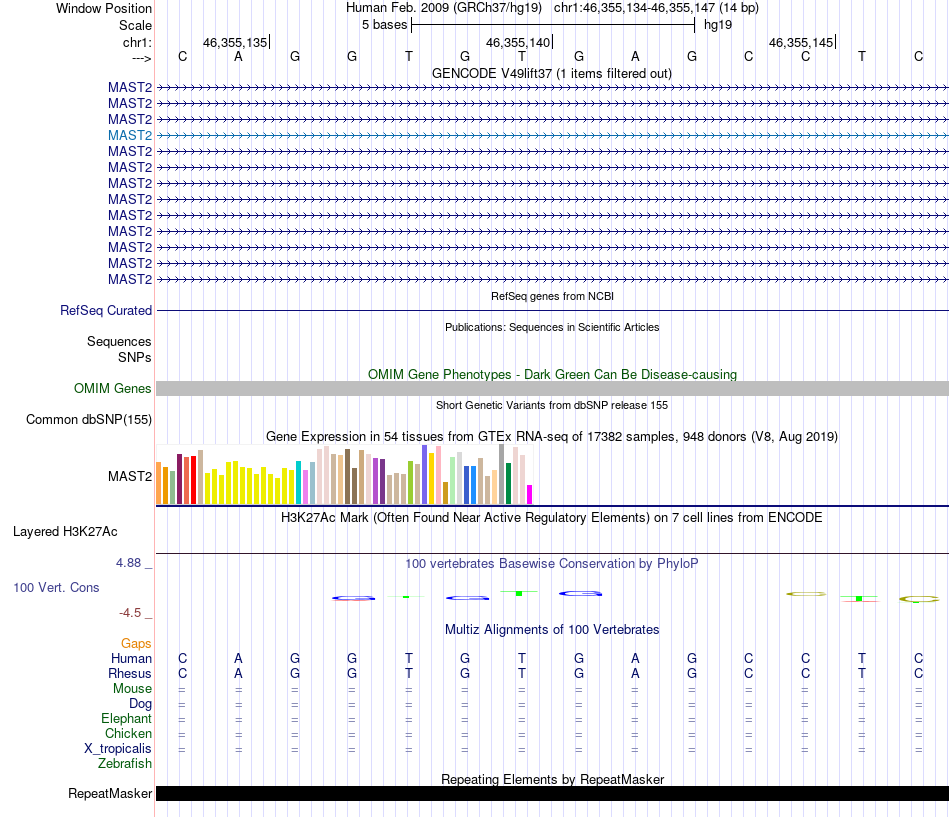Open the GENCODE V49lift37 track title
Viewport: 950px width, 817px height.
(x=552, y=73)
